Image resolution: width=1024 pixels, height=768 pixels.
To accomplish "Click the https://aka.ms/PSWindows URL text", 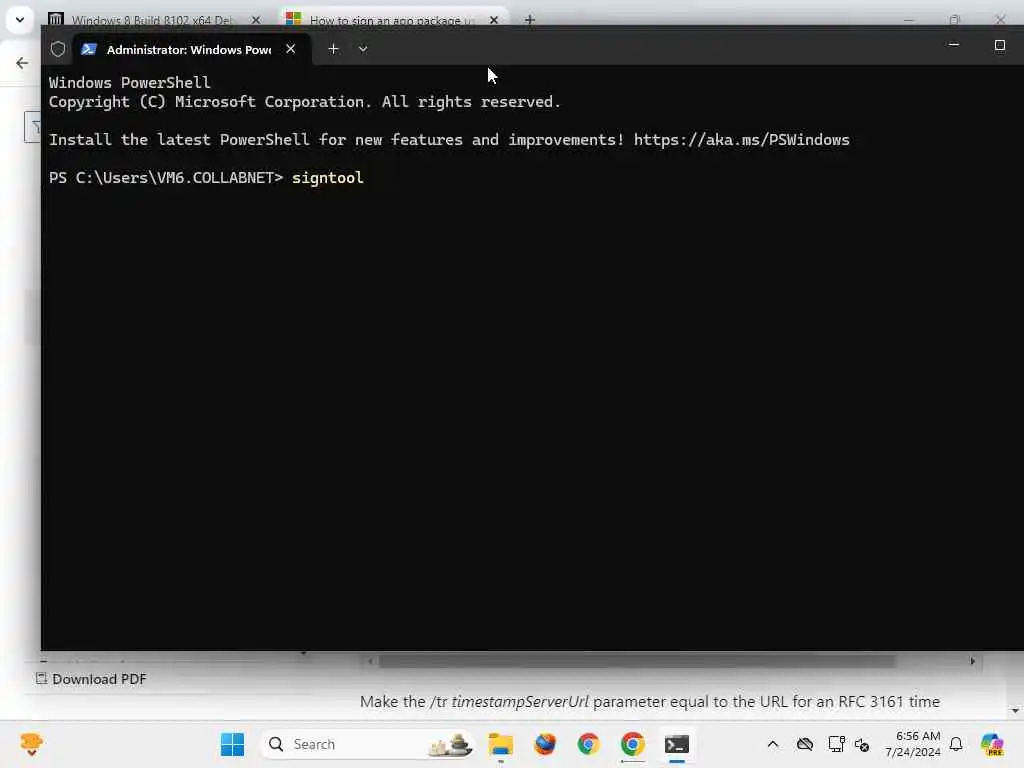I will (x=741, y=140).
